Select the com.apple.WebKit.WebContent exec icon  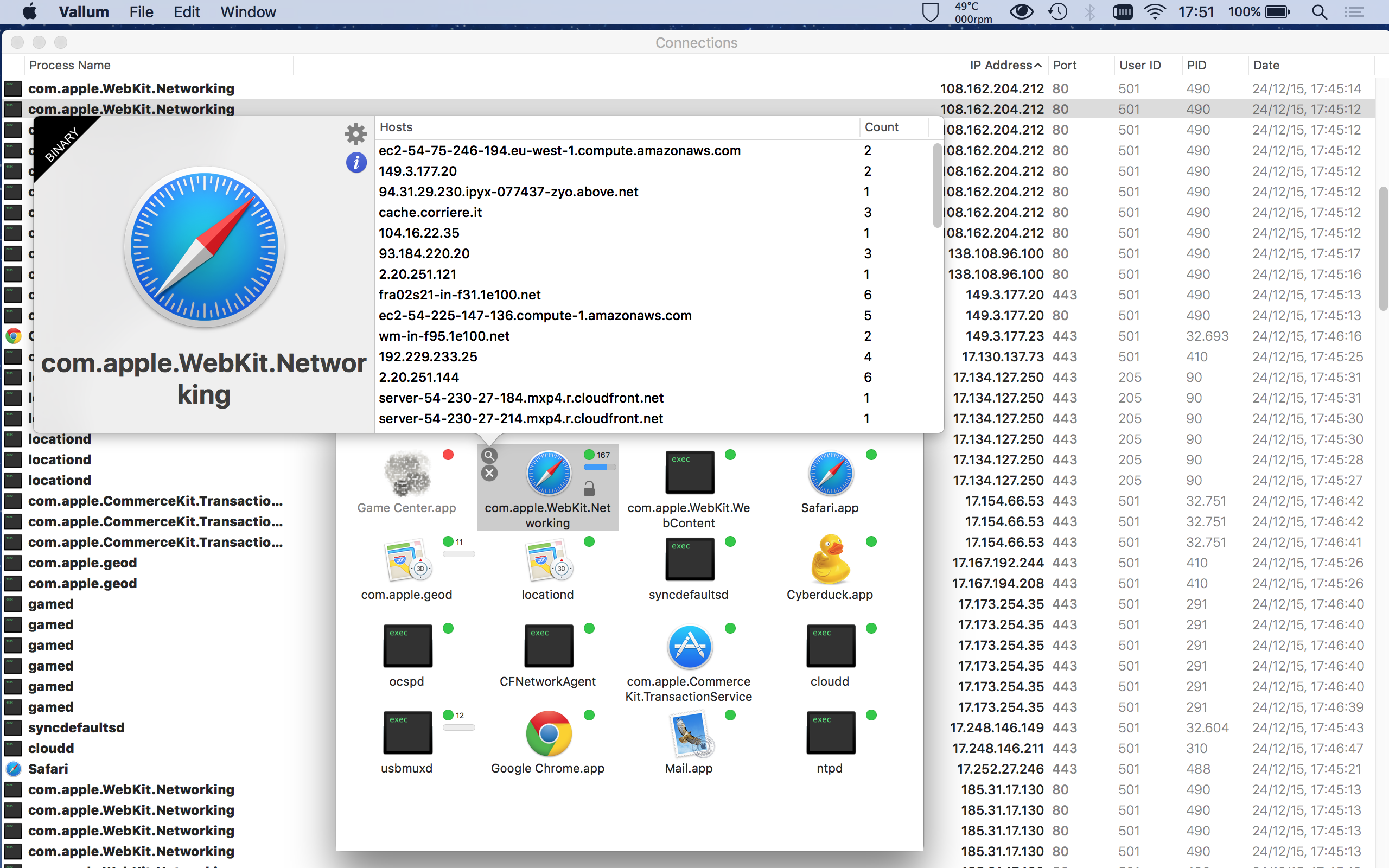pyautogui.click(x=689, y=473)
